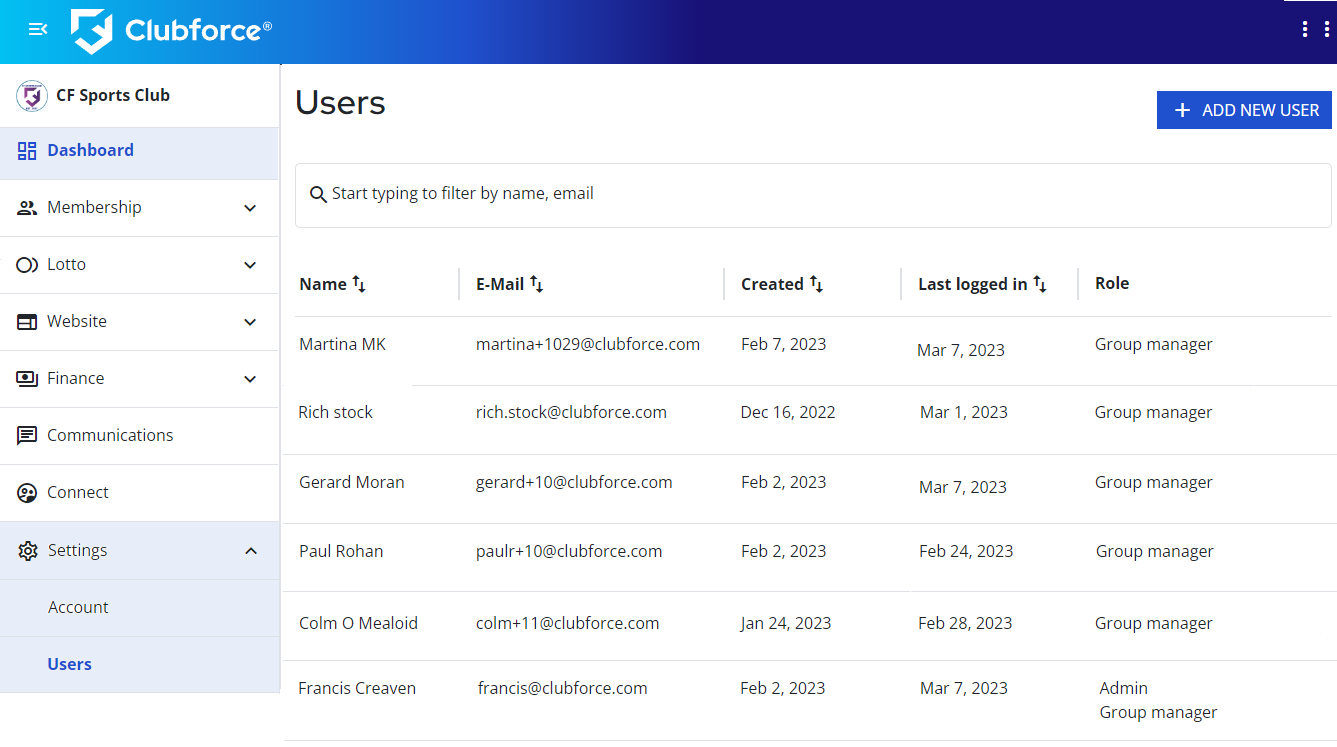Click the Settings gear icon
1337x747 pixels.
click(x=27, y=551)
